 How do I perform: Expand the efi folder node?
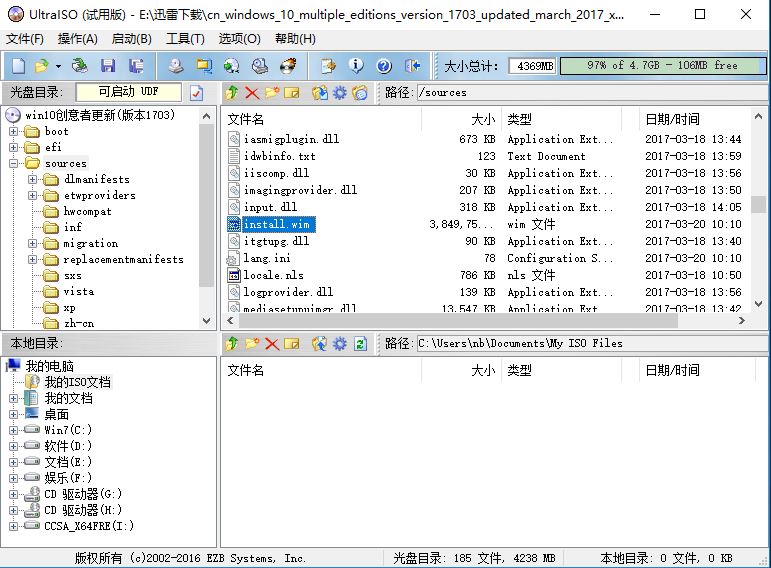(x=14, y=147)
